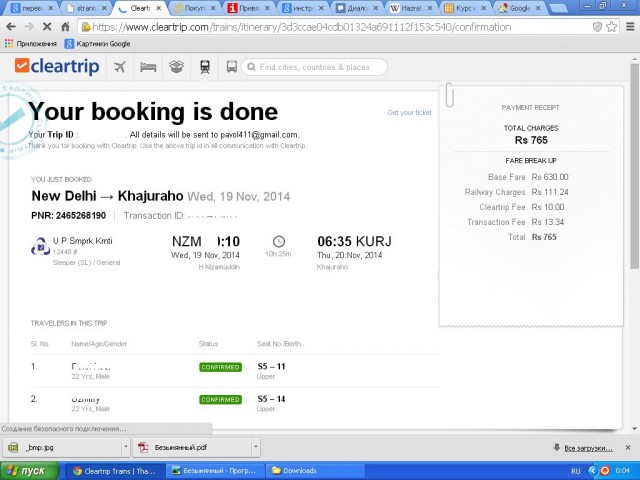Click the browser Back arrow
Viewport: 640px width, 480px height.
click(x=10, y=26)
